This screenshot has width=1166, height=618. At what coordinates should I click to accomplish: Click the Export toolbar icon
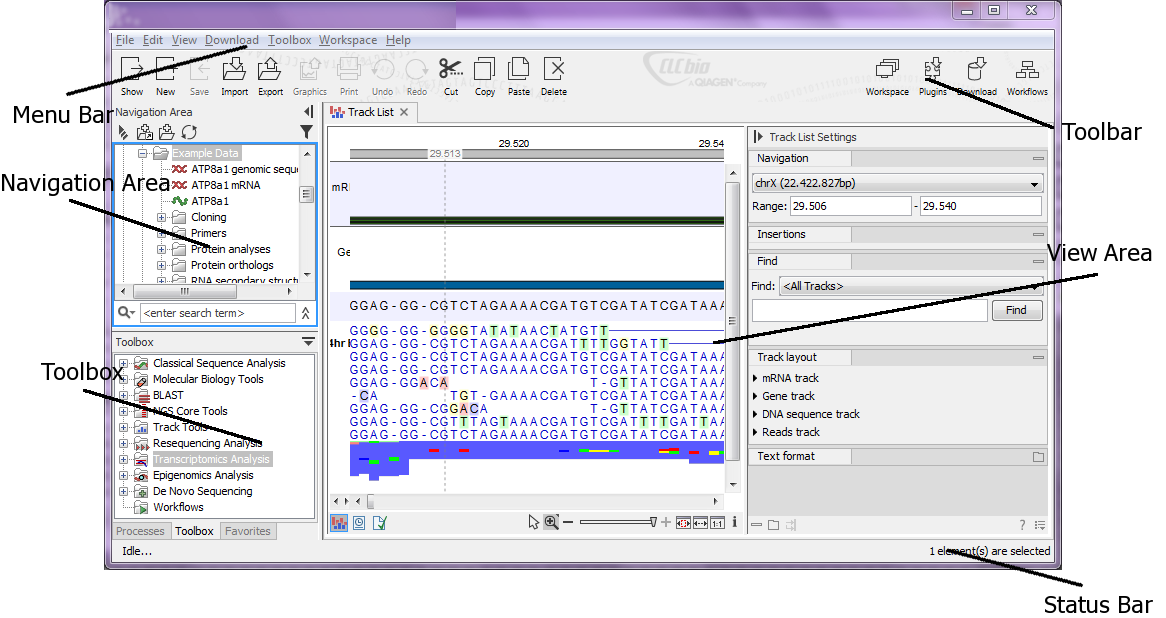coord(269,70)
